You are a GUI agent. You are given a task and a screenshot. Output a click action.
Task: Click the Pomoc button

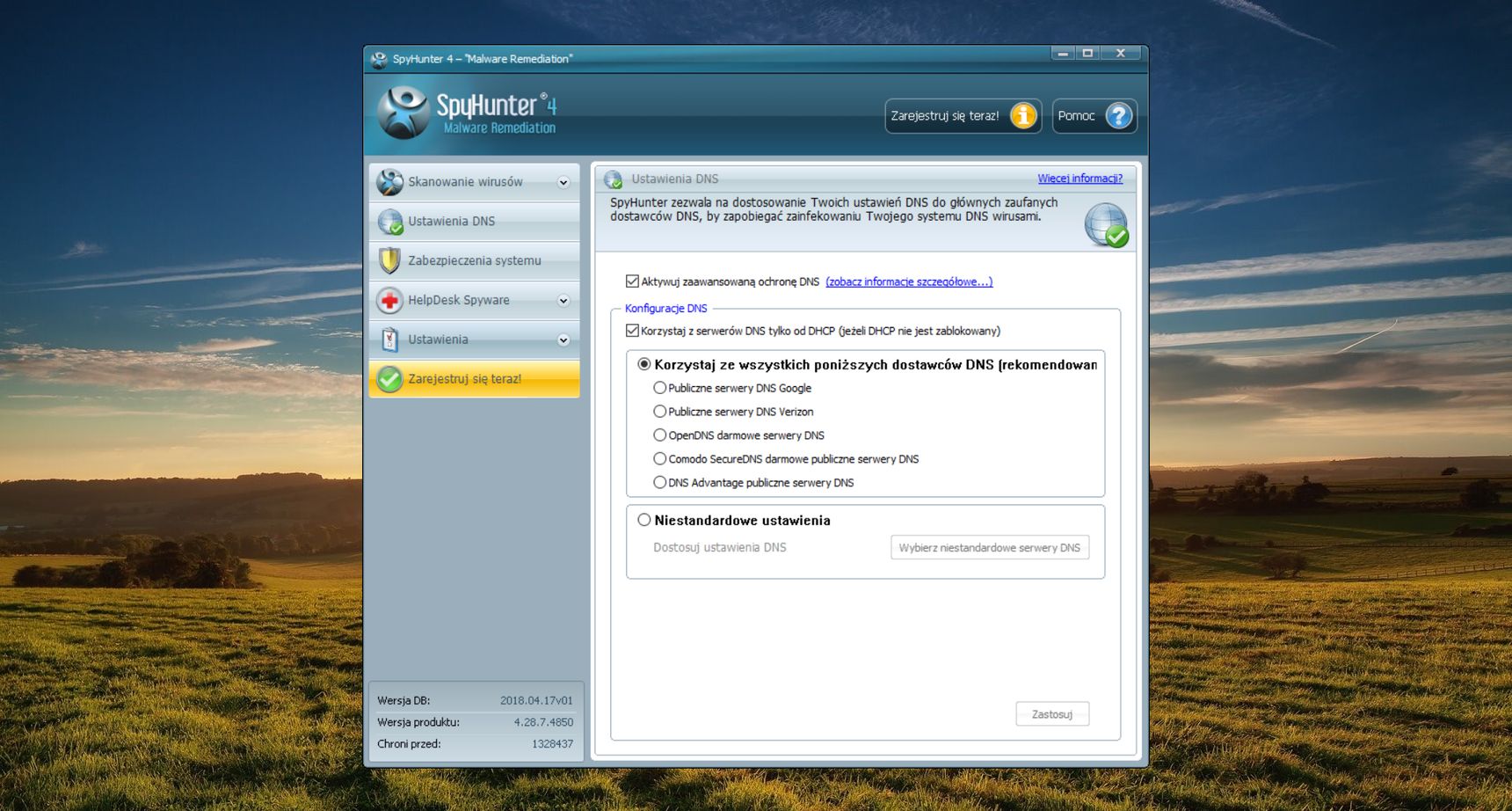(1094, 116)
